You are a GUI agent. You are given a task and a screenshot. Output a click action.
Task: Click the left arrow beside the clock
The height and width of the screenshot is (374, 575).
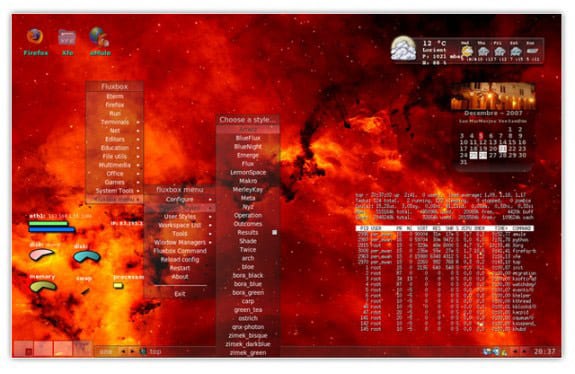515,351
